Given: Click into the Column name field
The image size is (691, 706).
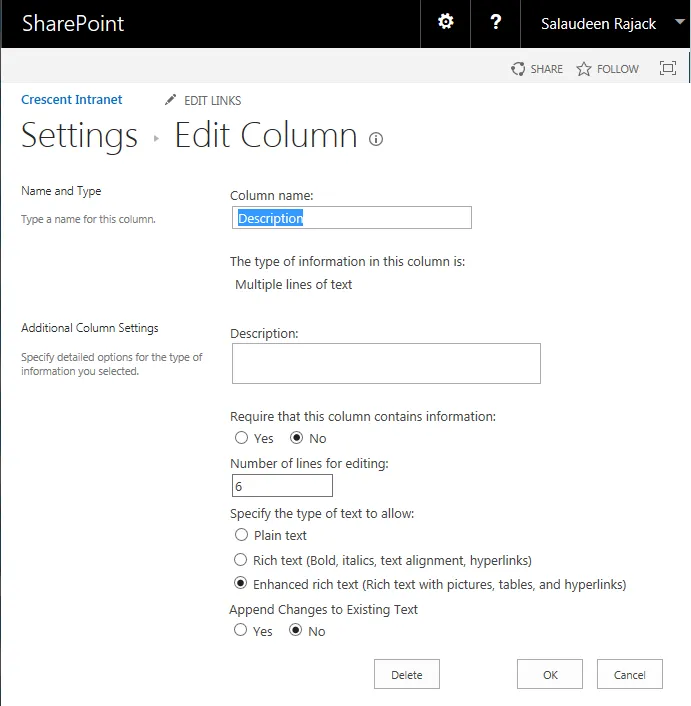Looking at the screenshot, I should click(x=351, y=218).
